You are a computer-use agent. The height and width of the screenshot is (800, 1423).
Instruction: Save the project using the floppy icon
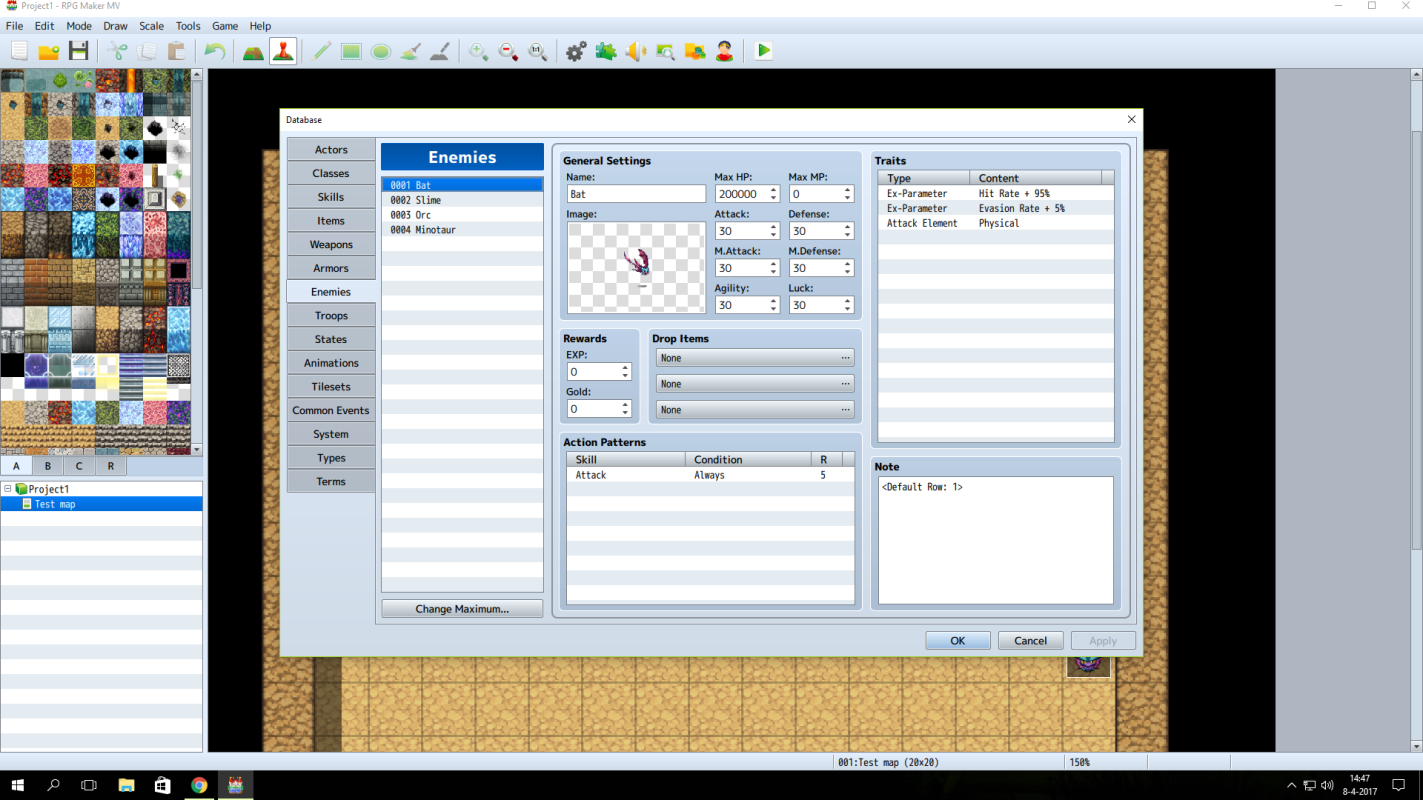[x=79, y=51]
